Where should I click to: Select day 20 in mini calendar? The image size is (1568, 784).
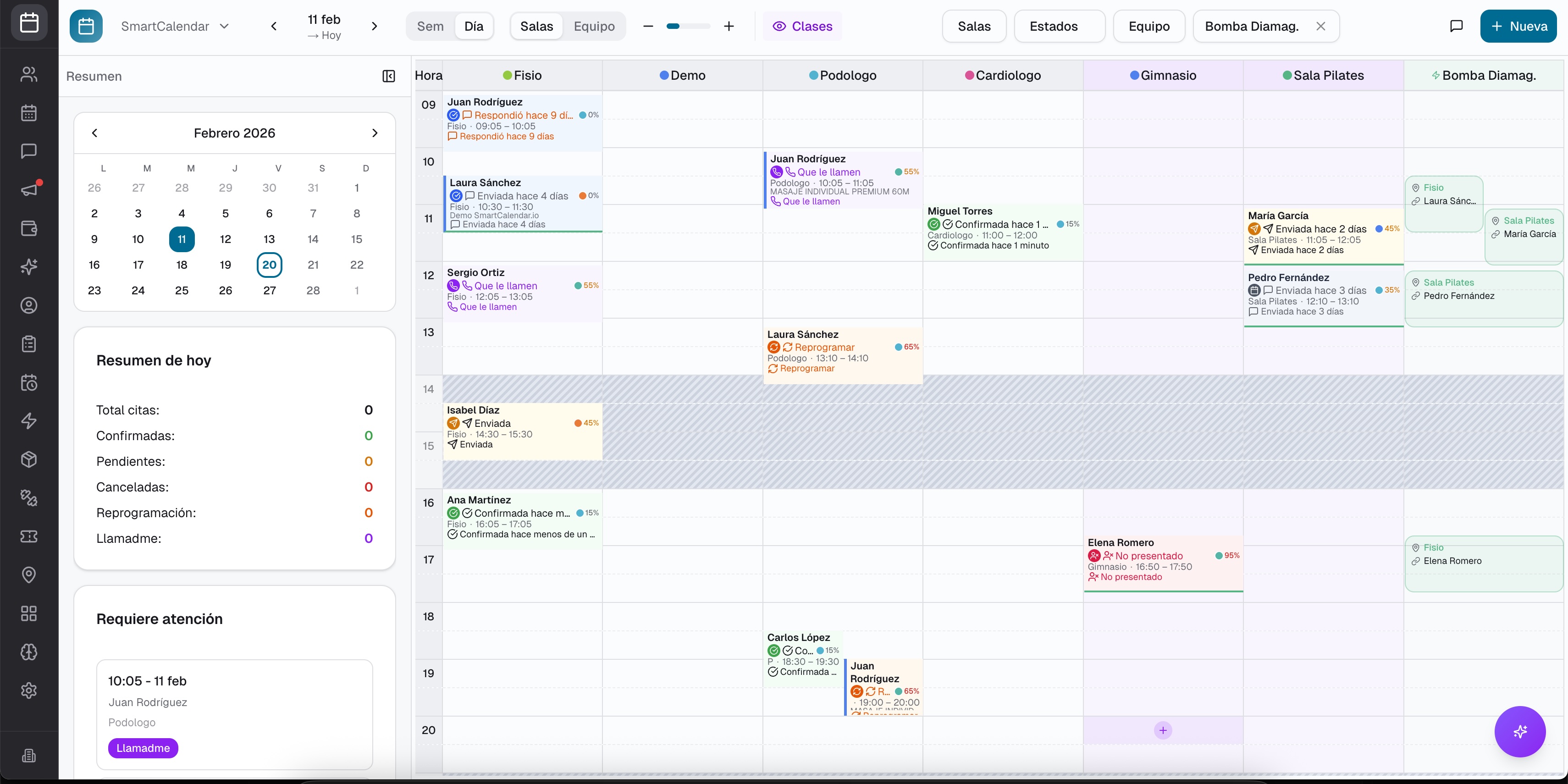pos(269,265)
